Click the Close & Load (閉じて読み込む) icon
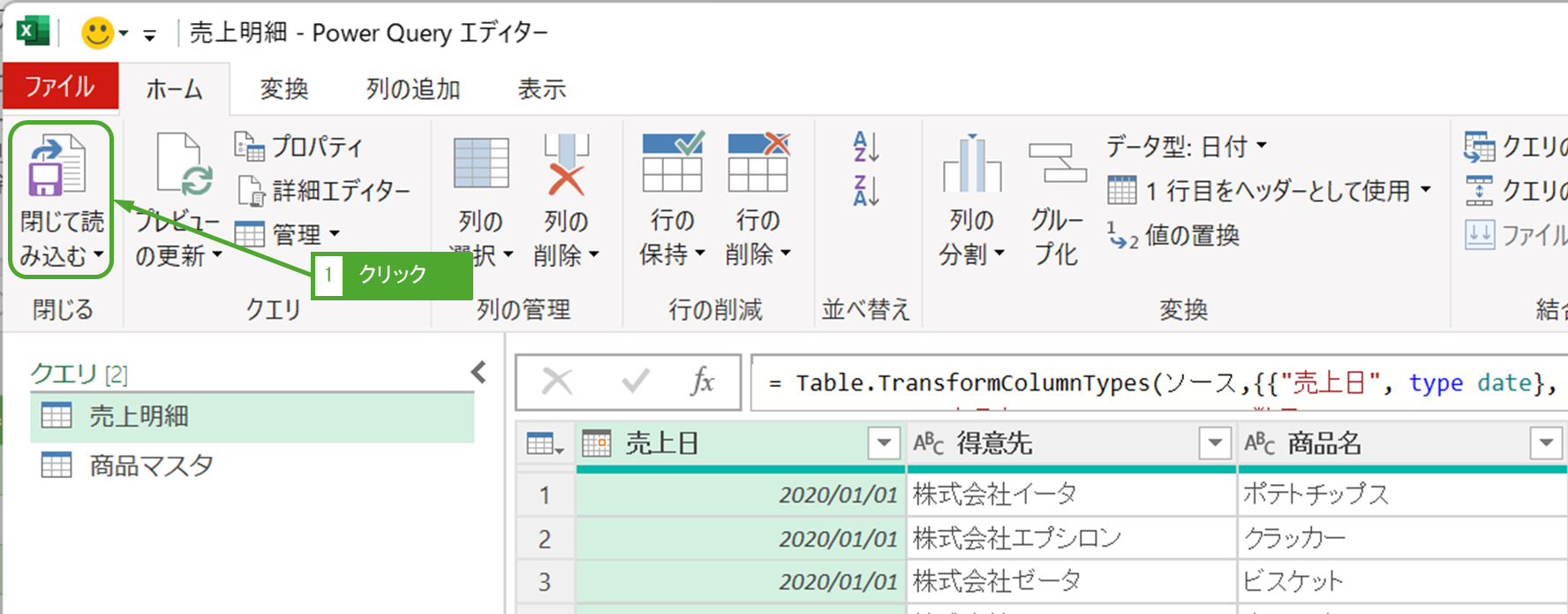This screenshot has height=614, width=1568. pos(58,167)
